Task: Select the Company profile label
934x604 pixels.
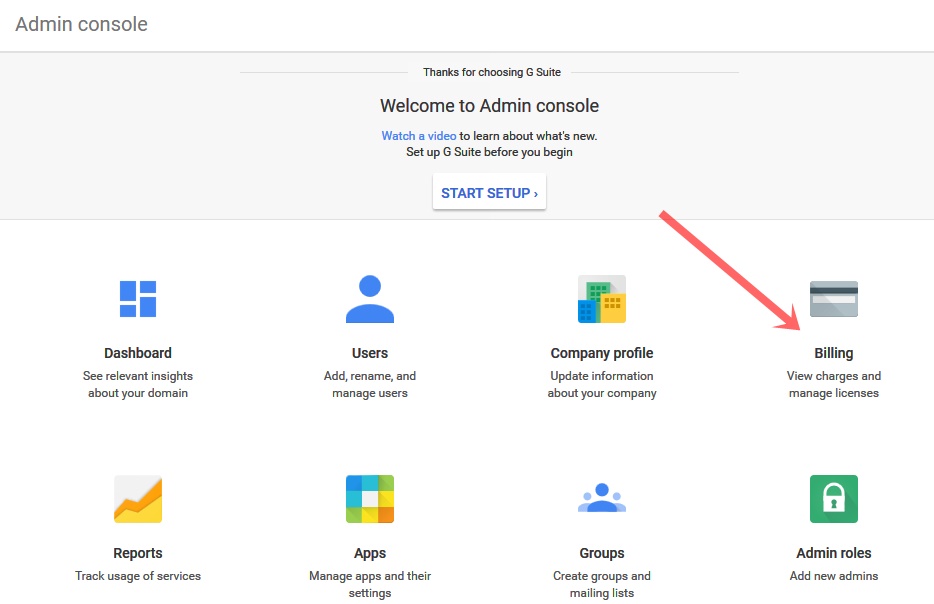Action: [602, 353]
